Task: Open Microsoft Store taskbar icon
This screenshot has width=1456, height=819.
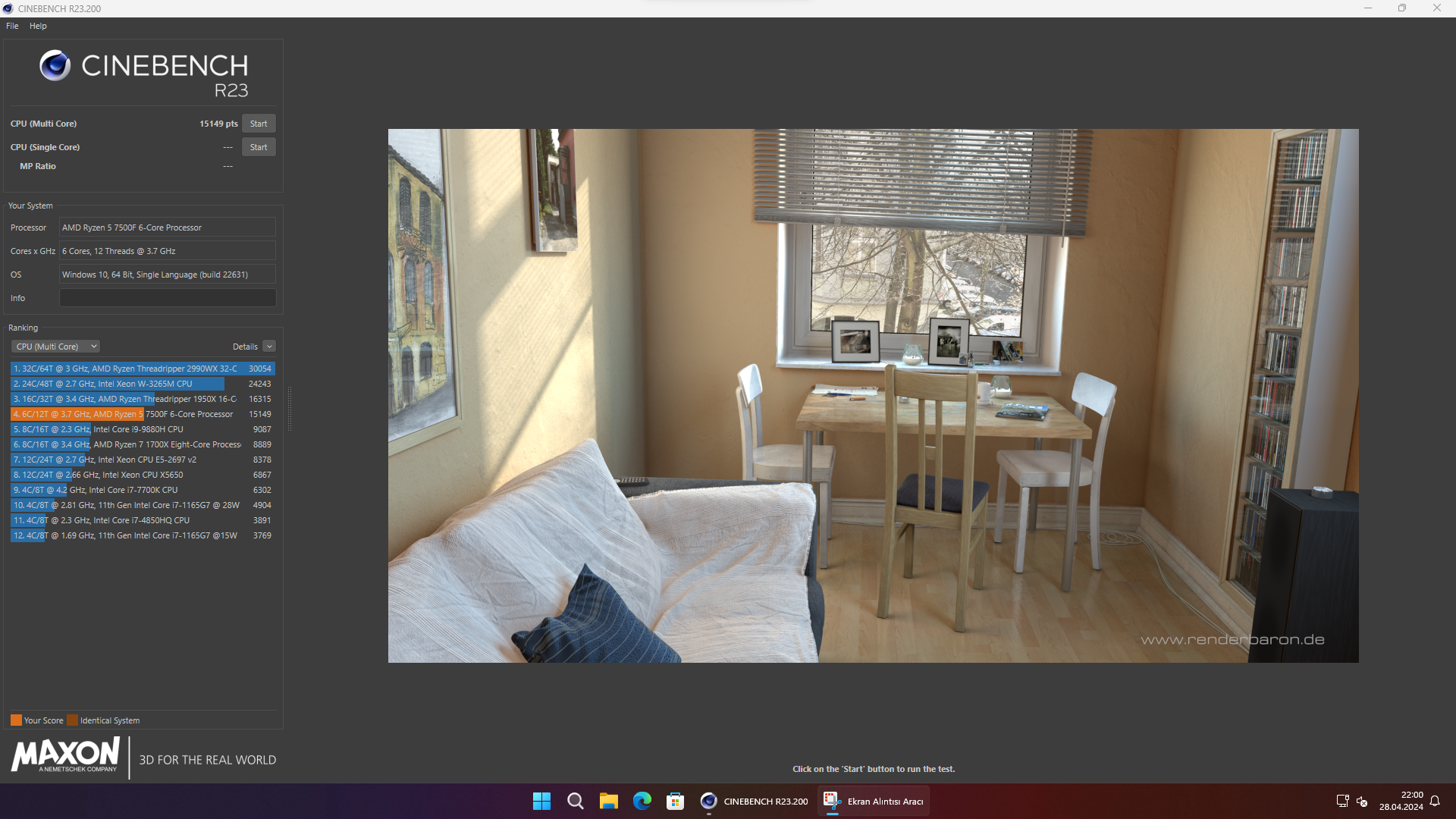Action: [x=675, y=801]
